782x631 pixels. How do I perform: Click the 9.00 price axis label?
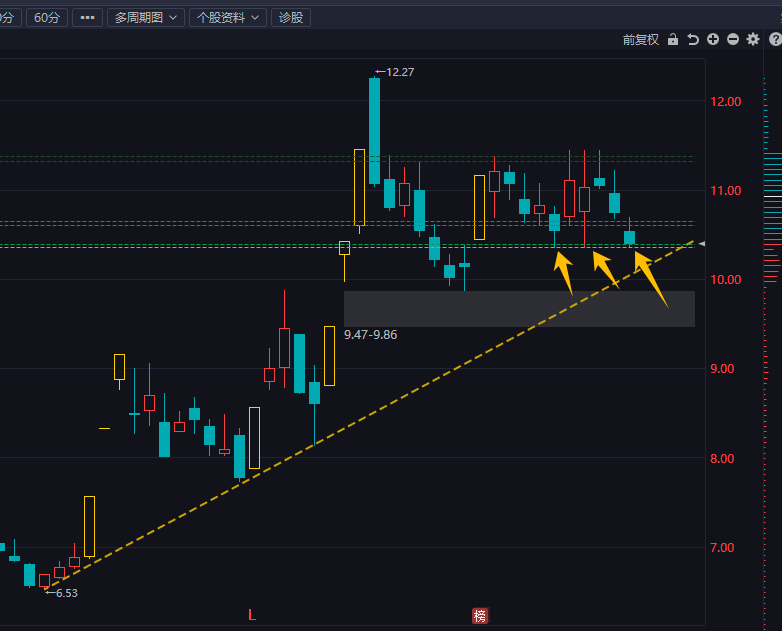point(722,369)
